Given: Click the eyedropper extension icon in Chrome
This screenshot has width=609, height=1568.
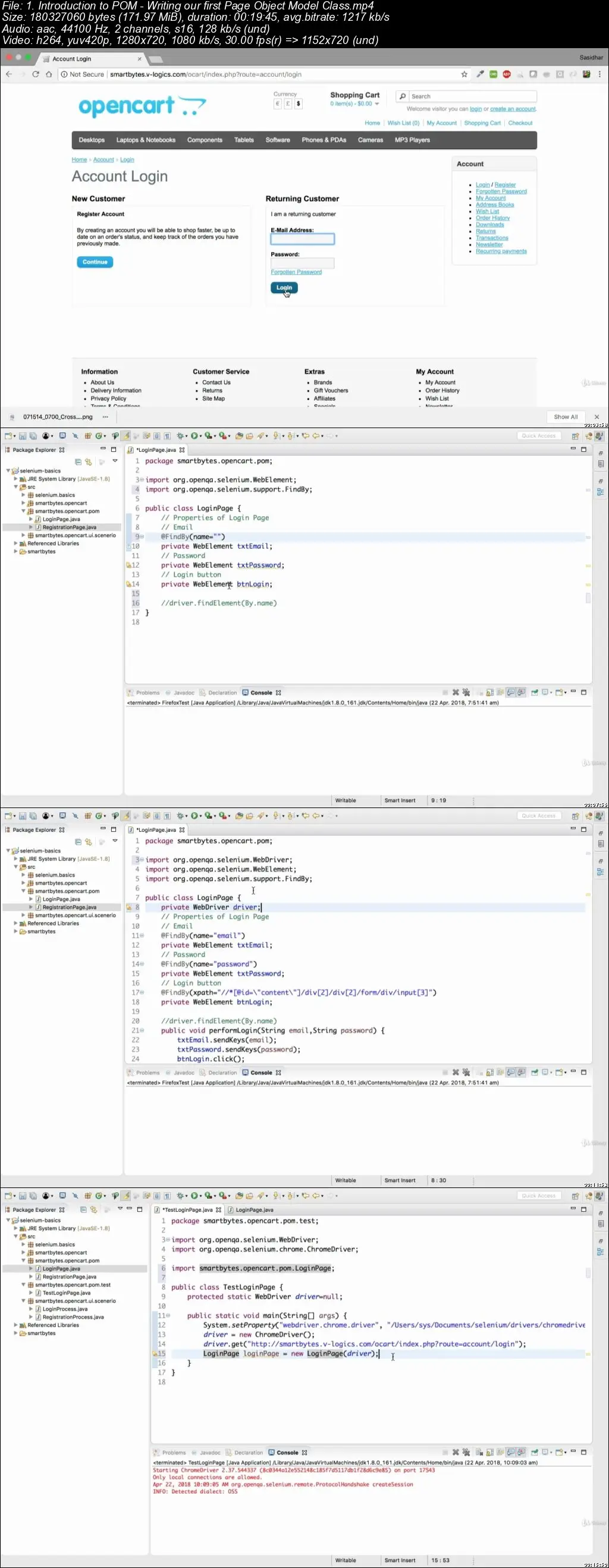Looking at the screenshot, I should click(480, 74).
